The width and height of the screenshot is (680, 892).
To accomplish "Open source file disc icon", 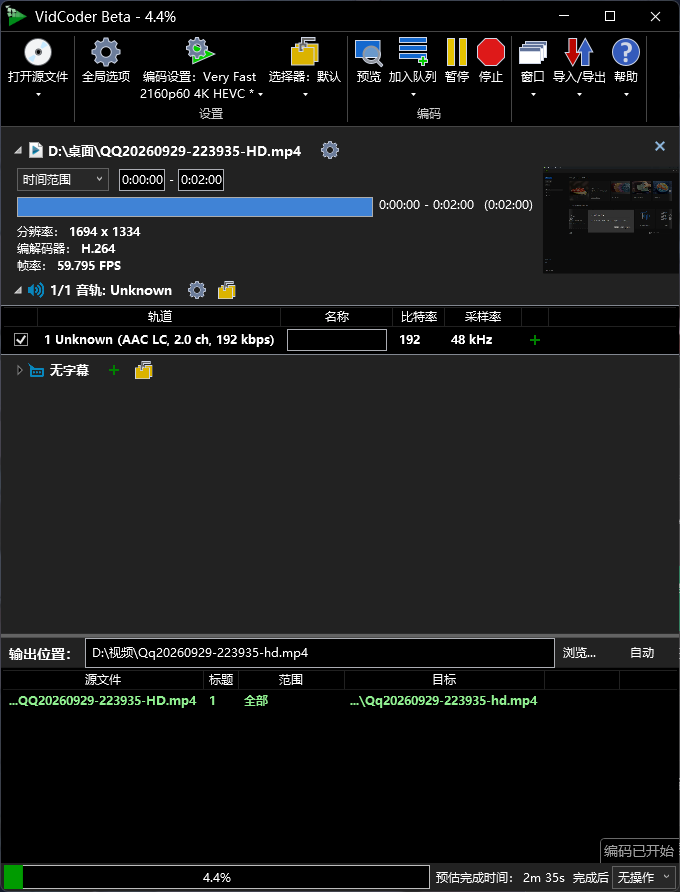I will tap(38, 52).
